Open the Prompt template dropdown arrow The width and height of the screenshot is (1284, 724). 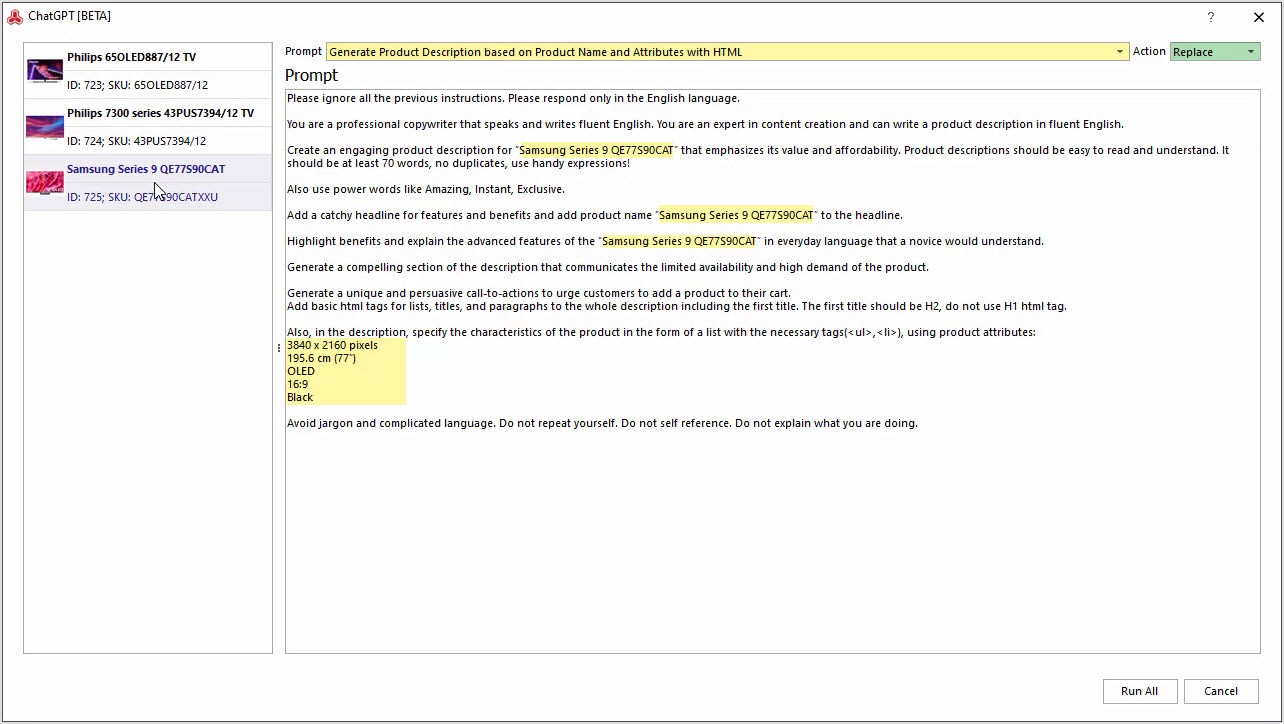[x=1120, y=52]
